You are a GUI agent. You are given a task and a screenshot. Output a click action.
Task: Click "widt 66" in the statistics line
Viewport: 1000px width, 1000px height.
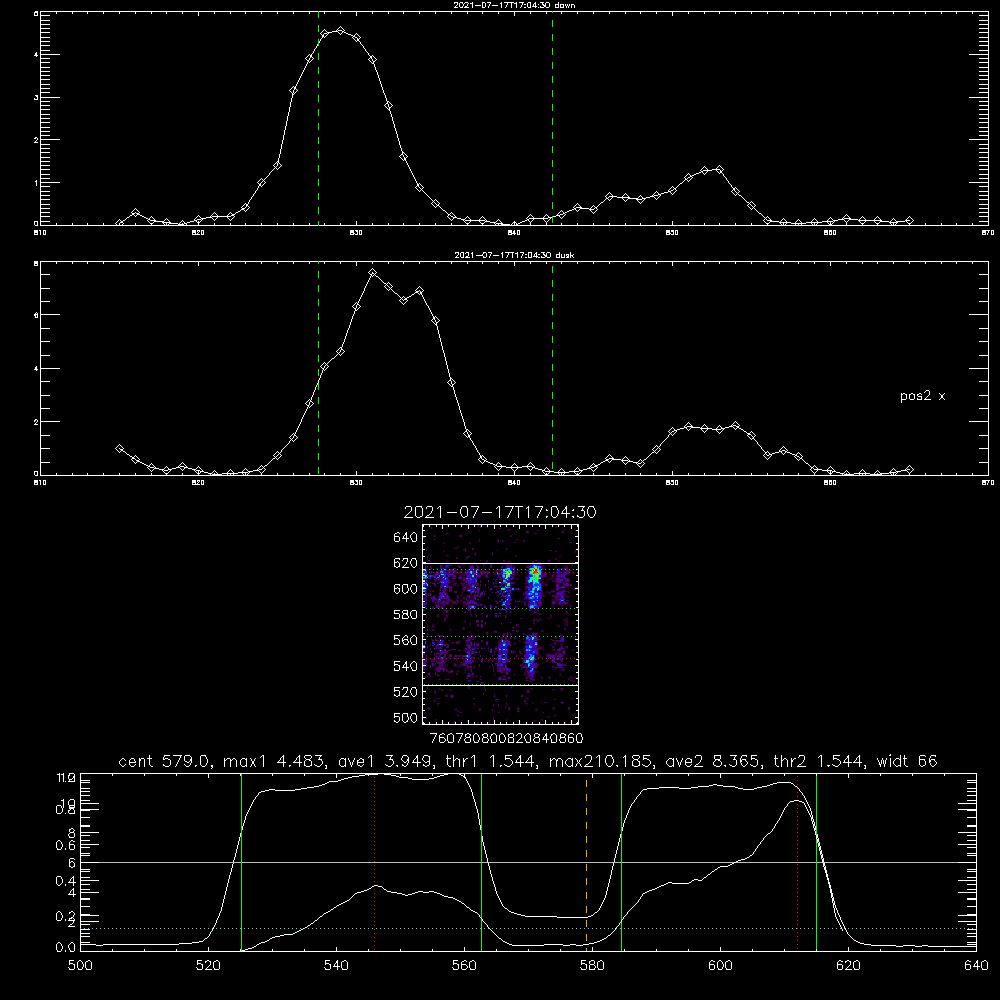[907, 761]
